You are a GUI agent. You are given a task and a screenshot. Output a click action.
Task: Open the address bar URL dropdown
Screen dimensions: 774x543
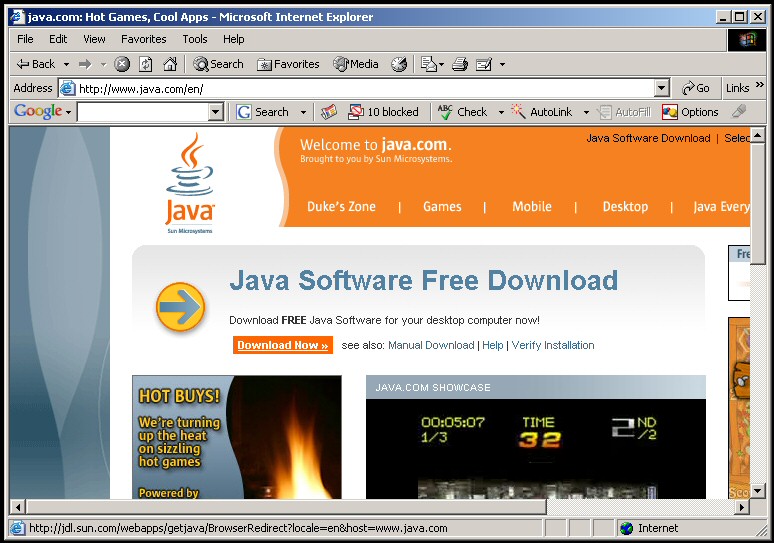coord(661,88)
